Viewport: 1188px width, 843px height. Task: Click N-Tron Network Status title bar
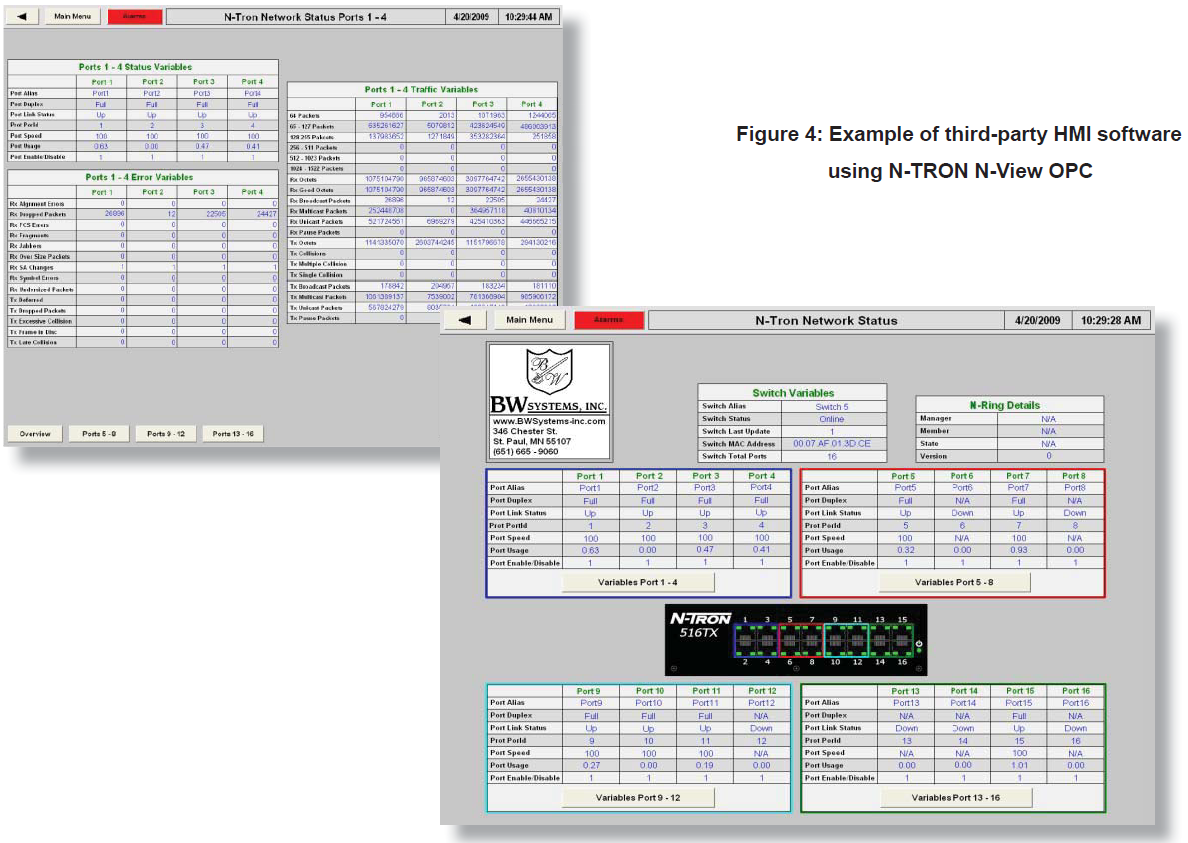[826, 320]
